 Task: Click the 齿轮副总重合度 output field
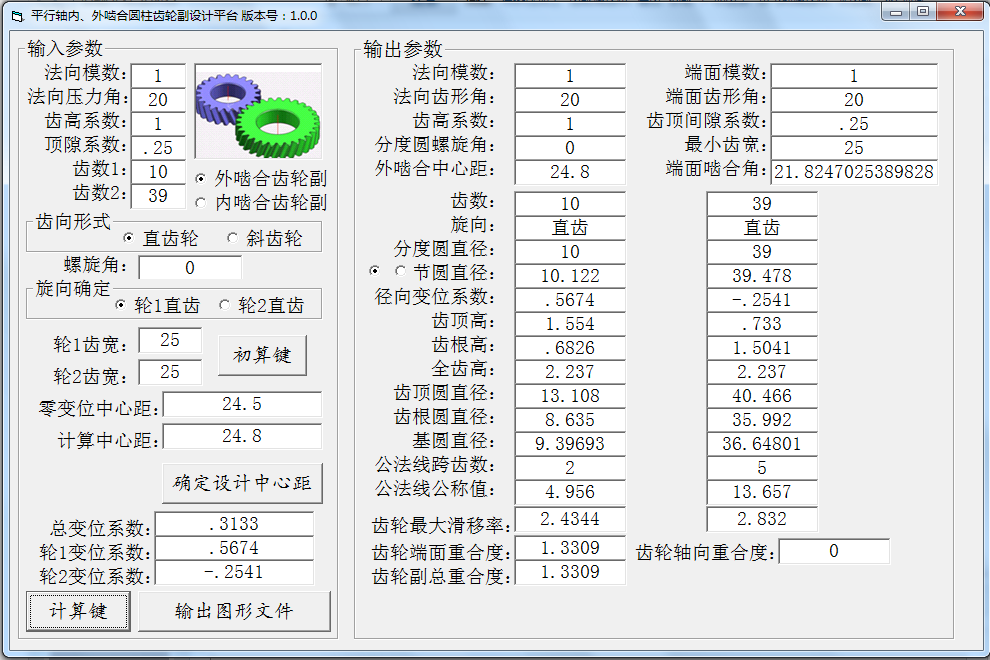coord(570,572)
